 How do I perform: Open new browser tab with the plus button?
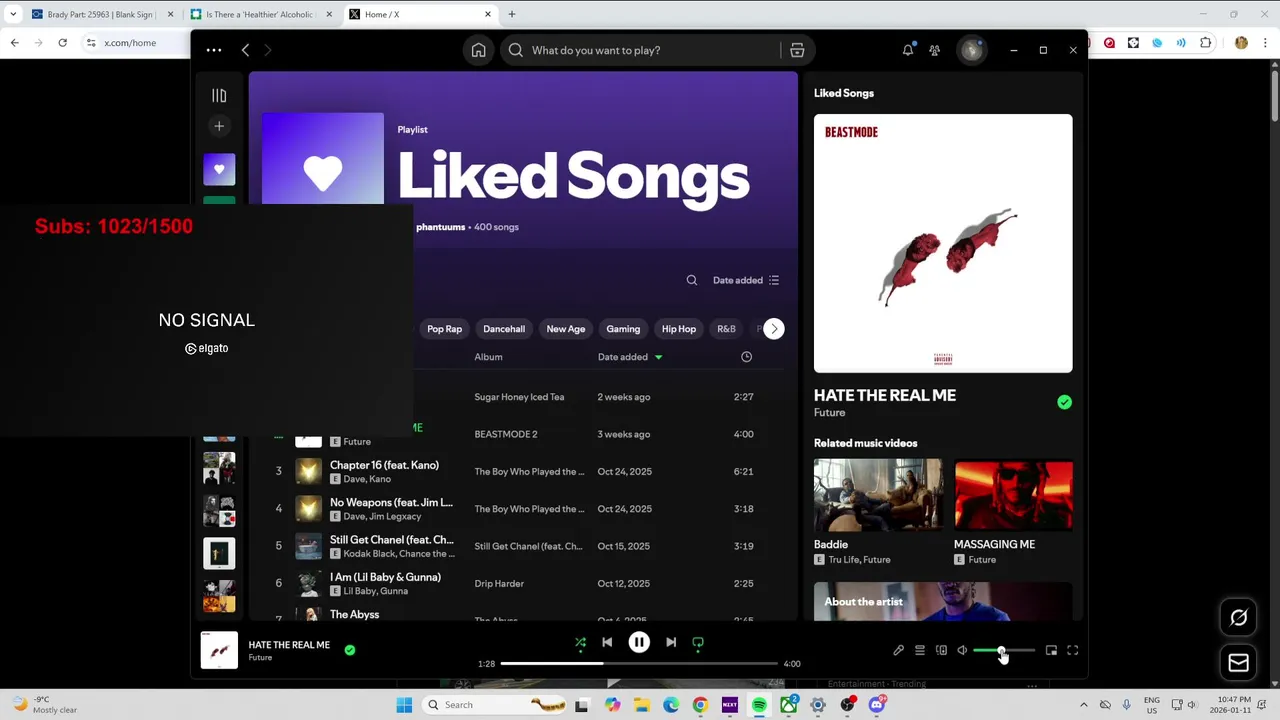pyautogui.click(x=512, y=14)
